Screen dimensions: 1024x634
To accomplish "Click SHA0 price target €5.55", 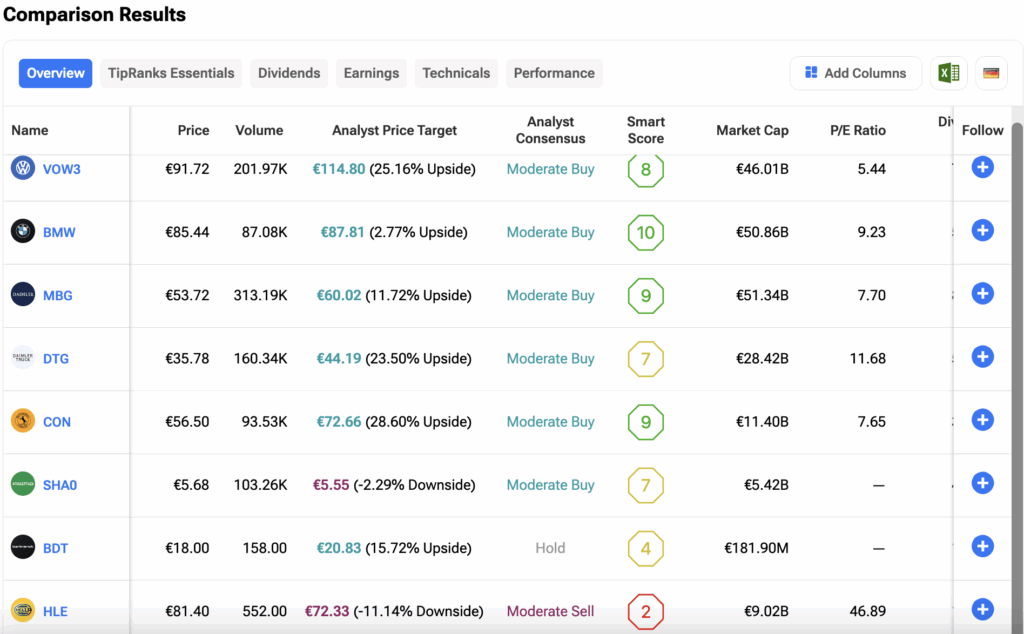I will pos(331,485).
